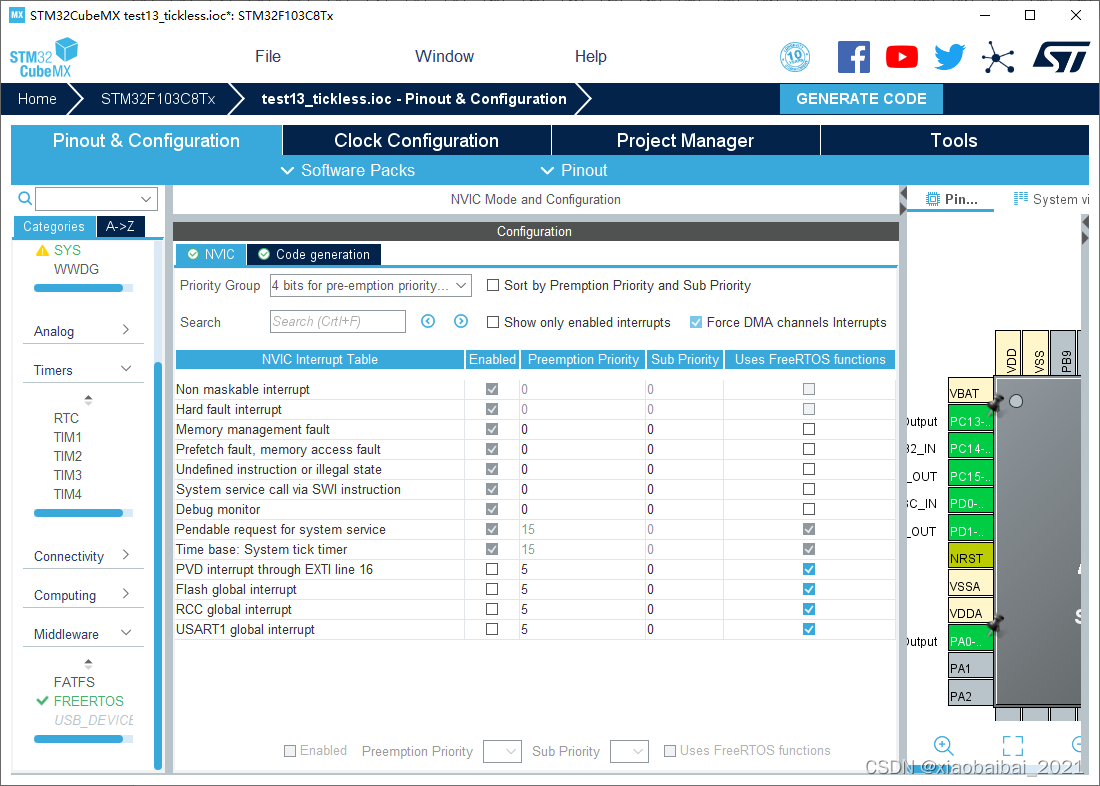The width and height of the screenshot is (1100, 786).
Task: Switch to the Clock Configuration tab
Action: click(x=417, y=140)
